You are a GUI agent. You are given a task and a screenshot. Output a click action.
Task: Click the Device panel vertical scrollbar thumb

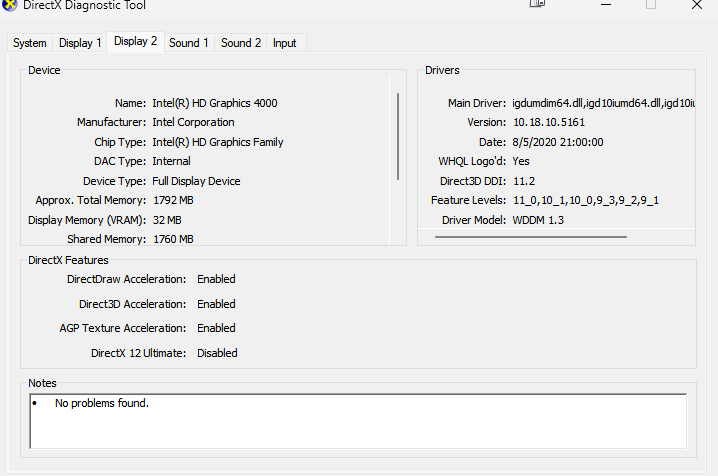tap(398, 136)
